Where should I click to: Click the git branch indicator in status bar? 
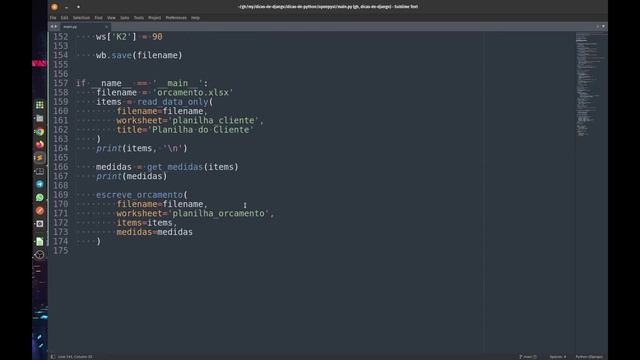[528, 357]
